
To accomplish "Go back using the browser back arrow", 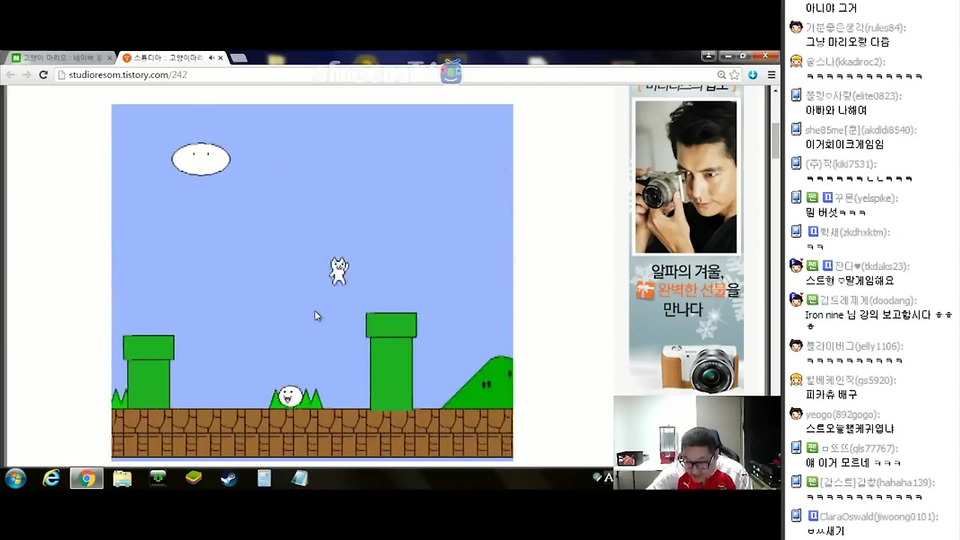I will (10, 75).
